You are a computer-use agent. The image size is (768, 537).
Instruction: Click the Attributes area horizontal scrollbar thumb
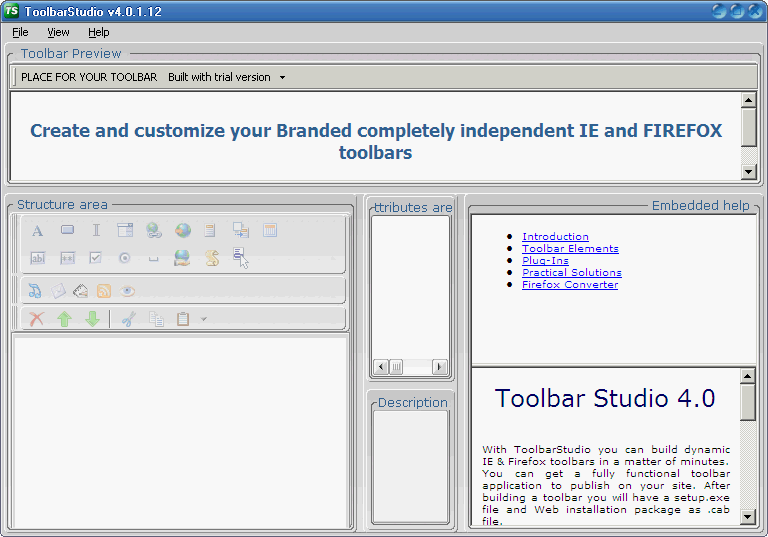(396, 366)
